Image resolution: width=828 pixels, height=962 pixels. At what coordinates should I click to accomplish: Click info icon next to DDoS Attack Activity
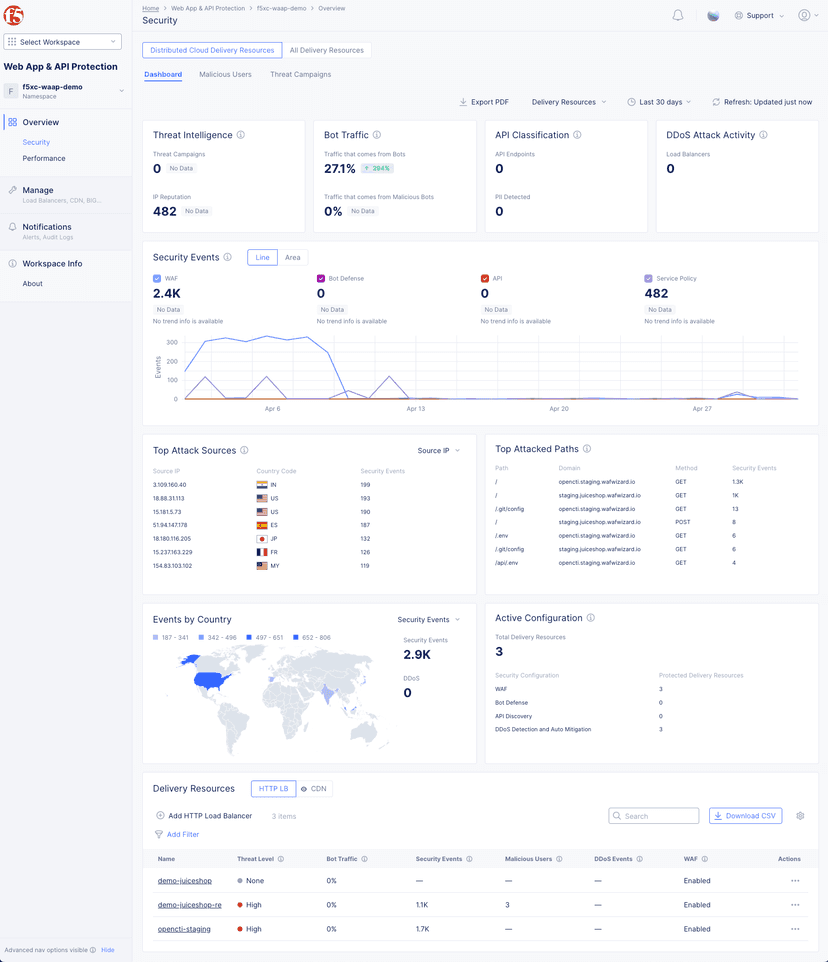(x=763, y=135)
